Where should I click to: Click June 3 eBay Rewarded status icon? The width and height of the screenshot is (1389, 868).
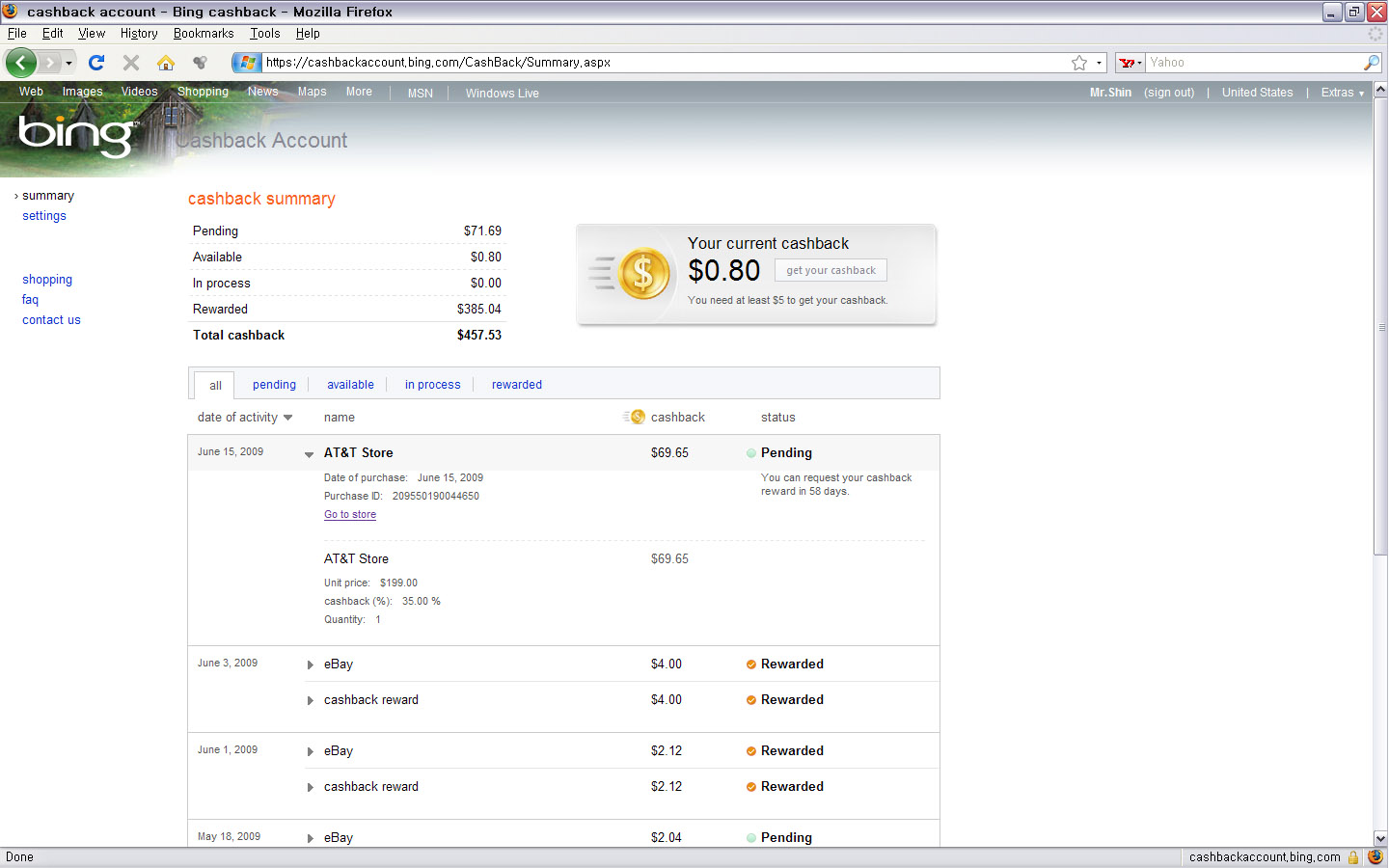click(x=751, y=665)
